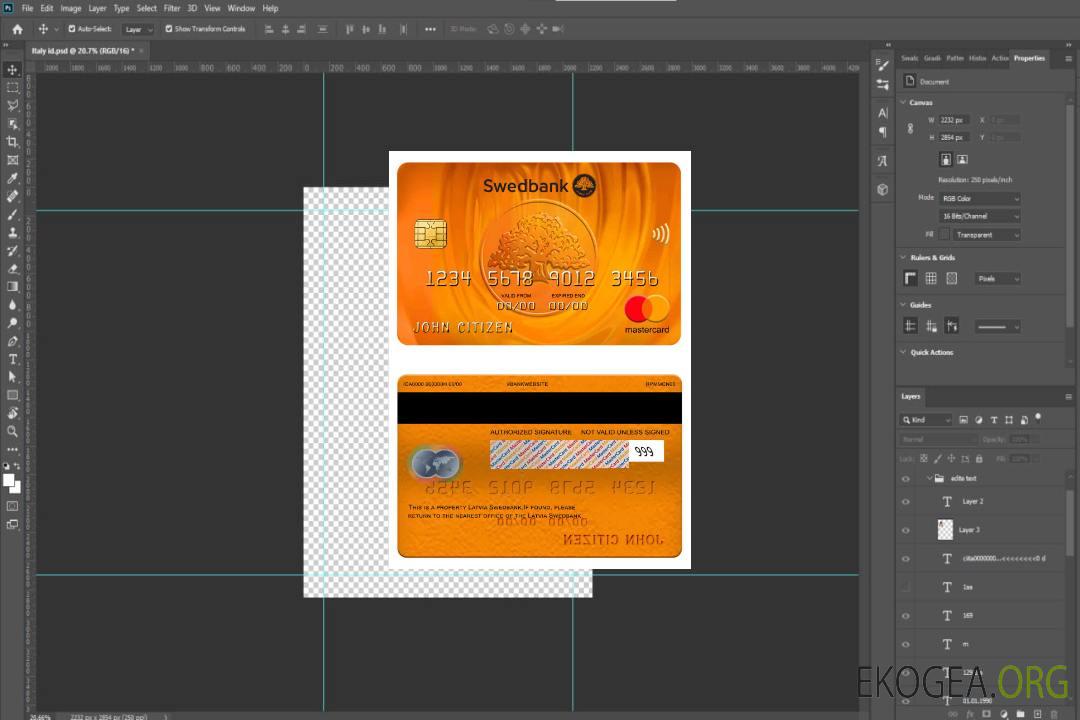
Task: Open the Fill Transparent dropdown
Action: tap(986, 235)
